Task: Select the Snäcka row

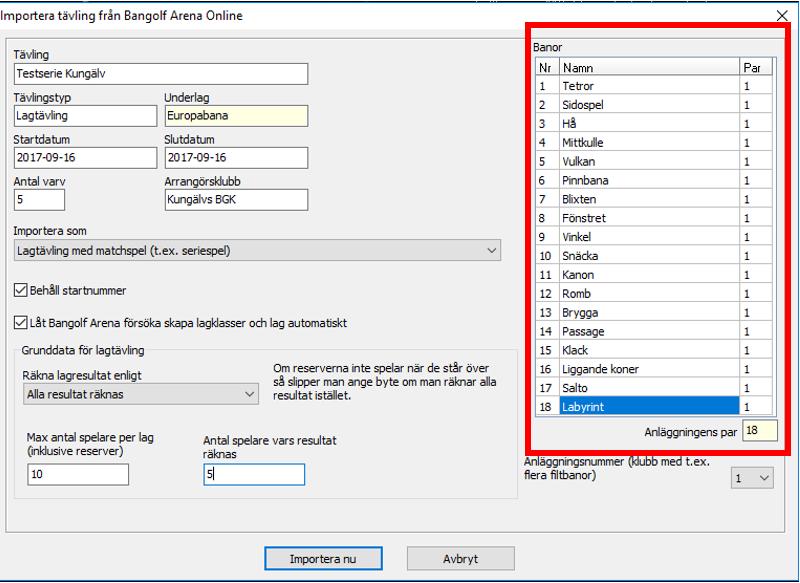Action: pyautogui.click(x=654, y=256)
